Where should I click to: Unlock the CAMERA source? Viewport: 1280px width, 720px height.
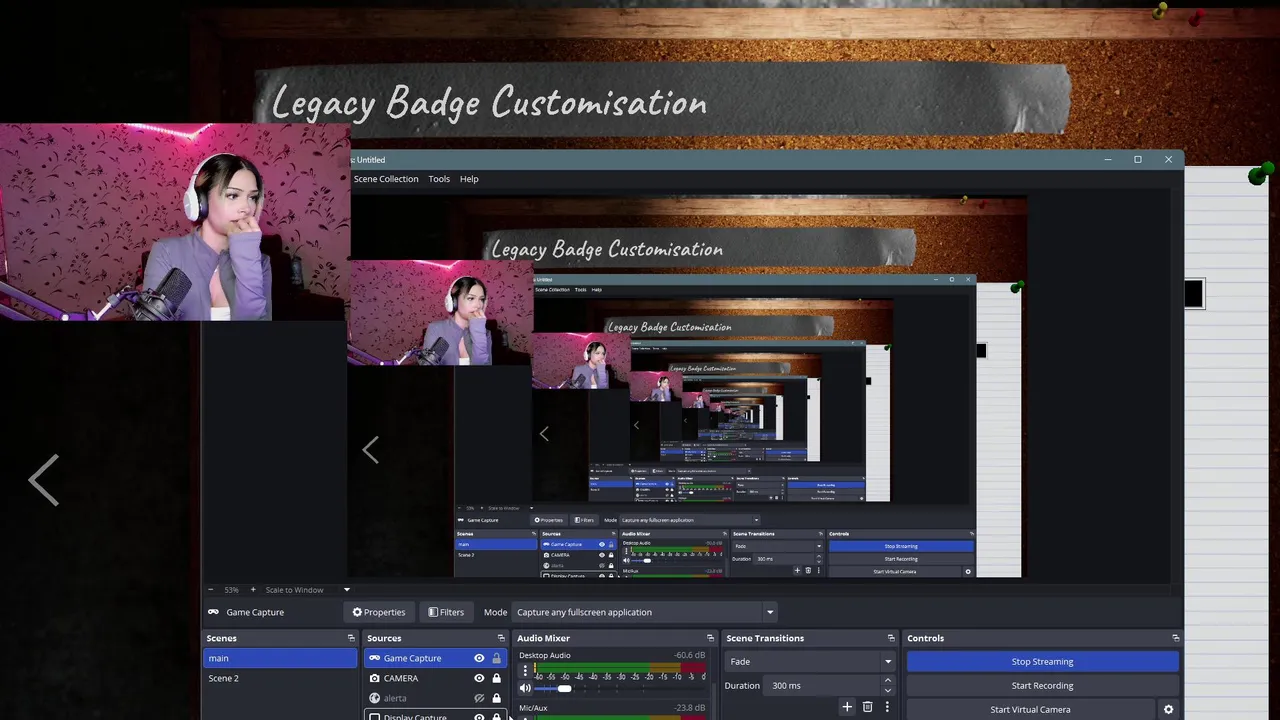[x=496, y=678]
